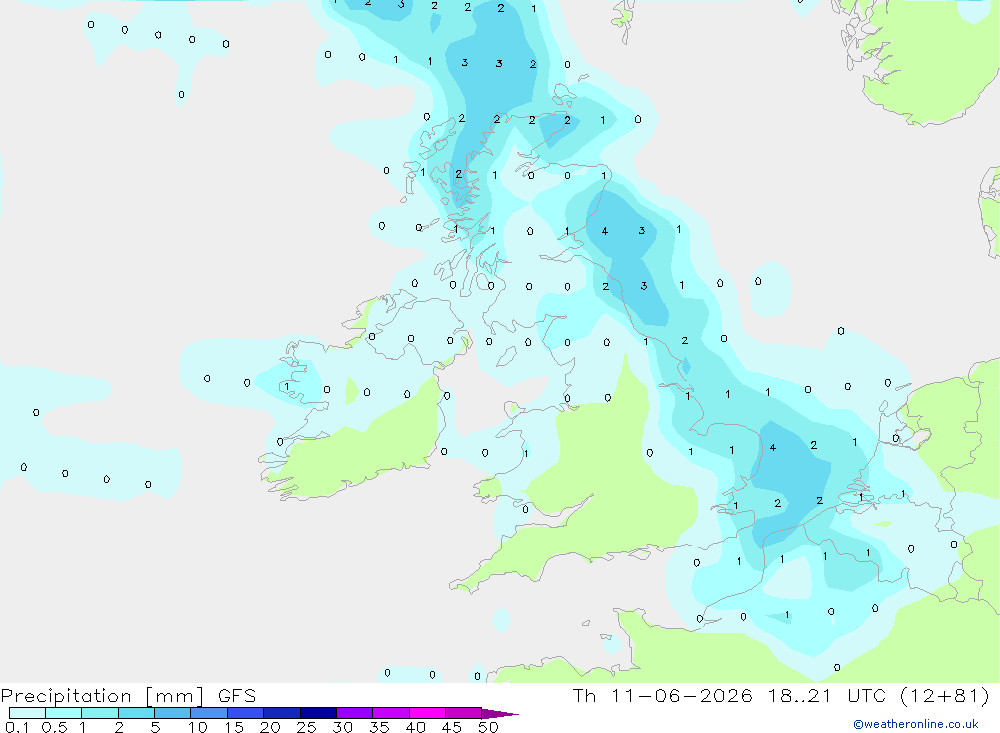
Task: Click the '45' legend scale label
Action: [452, 727]
